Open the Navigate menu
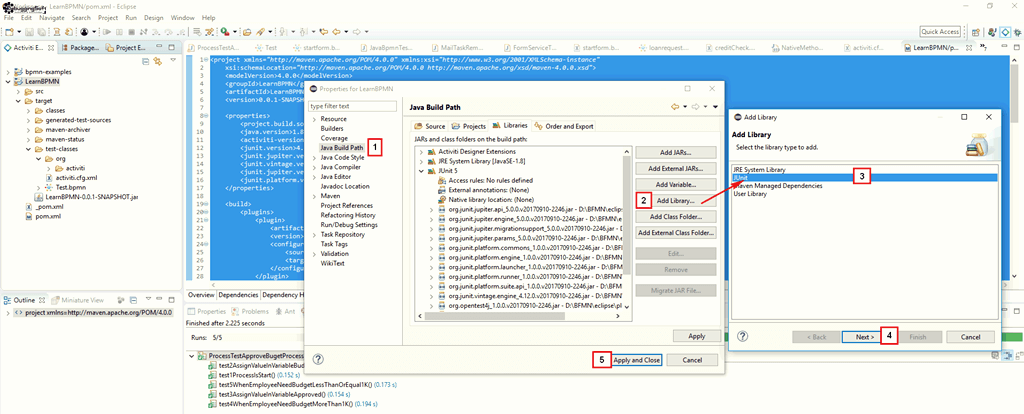This screenshot has height=414, width=1024. pyautogui.click(x=52, y=18)
